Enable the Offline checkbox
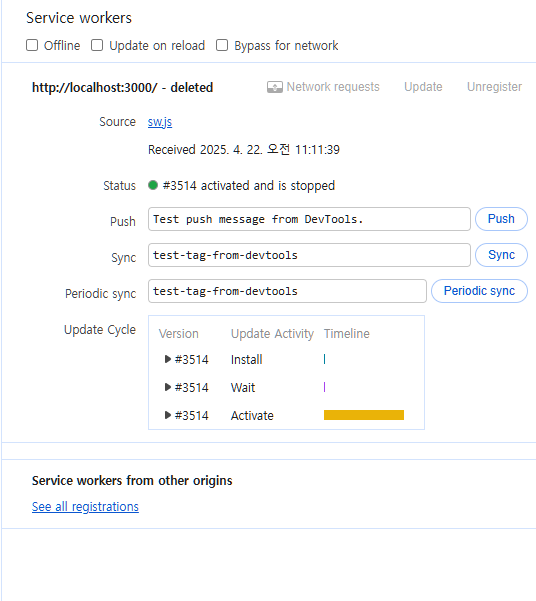This screenshot has height=601, width=536. [x=32, y=45]
